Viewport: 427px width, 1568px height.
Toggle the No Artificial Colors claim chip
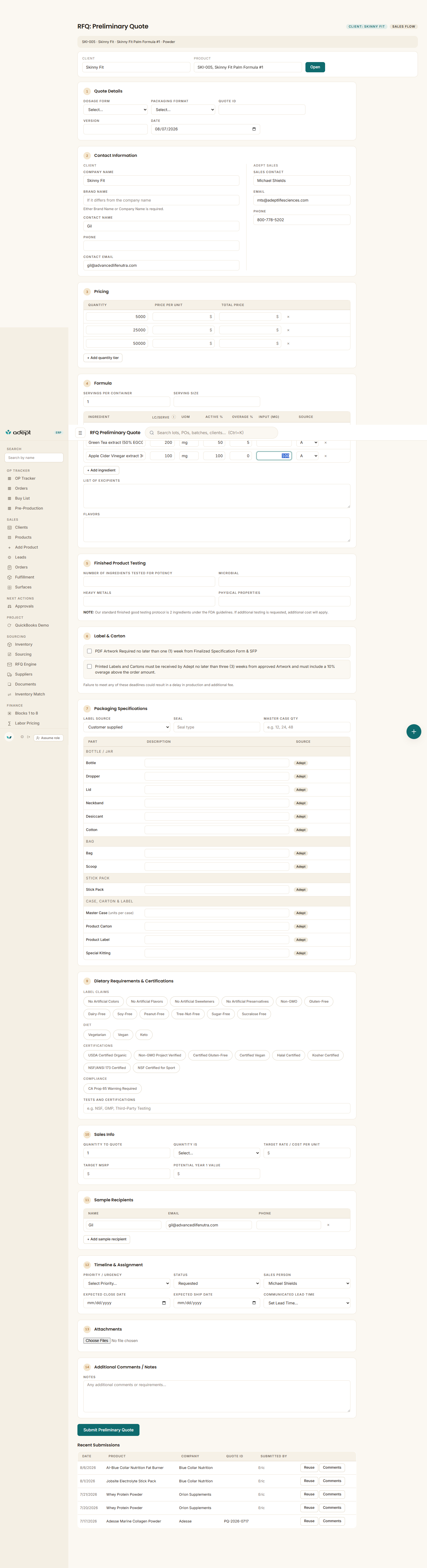(103, 1001)
